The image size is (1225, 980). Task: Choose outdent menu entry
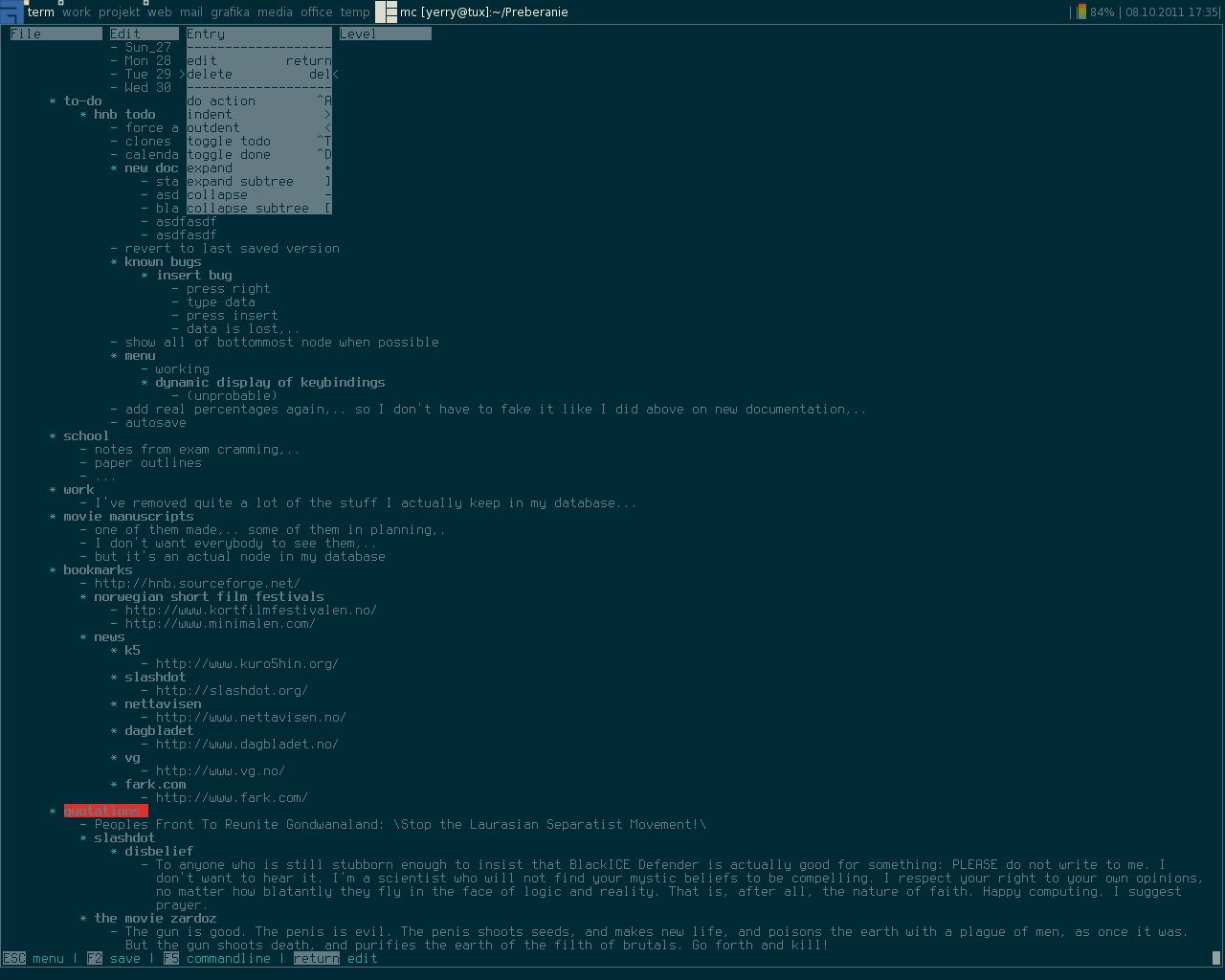tap(258, 127)
